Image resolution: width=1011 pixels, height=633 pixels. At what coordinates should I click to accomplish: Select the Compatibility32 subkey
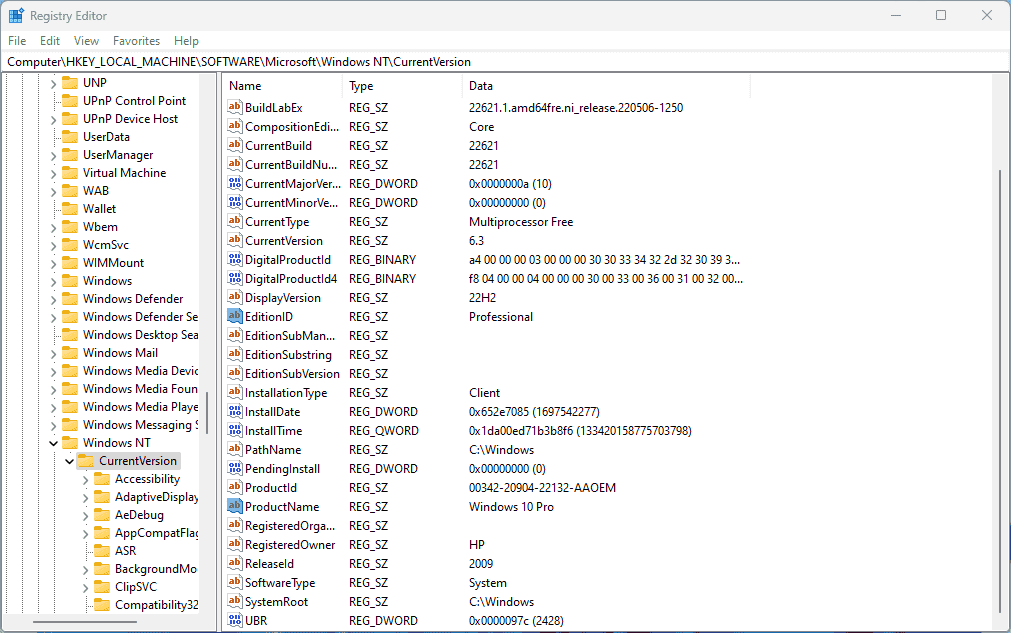point(157,605)
